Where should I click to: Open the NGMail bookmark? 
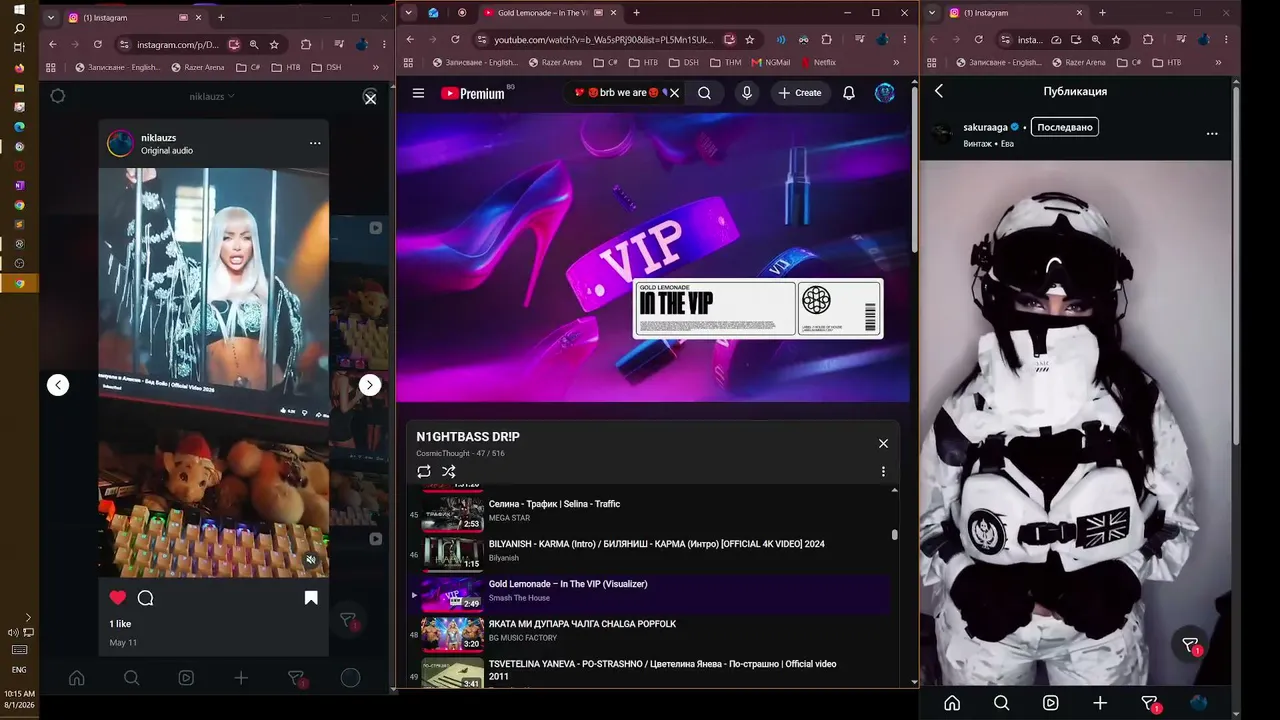771,62
